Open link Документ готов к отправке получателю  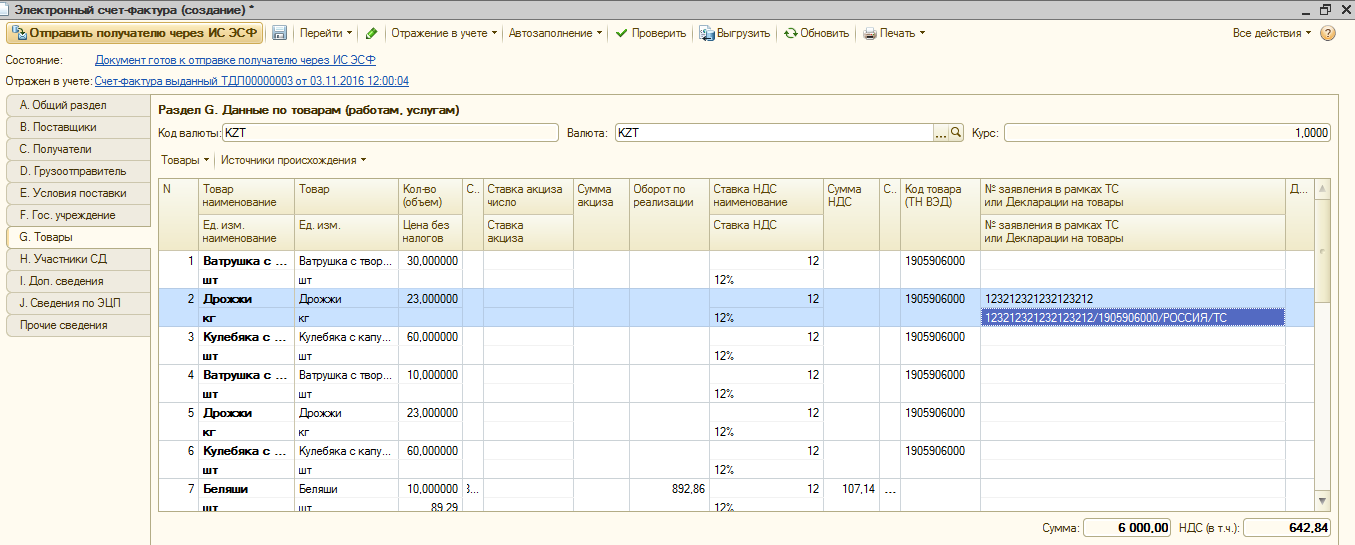[x=235, y=60]
